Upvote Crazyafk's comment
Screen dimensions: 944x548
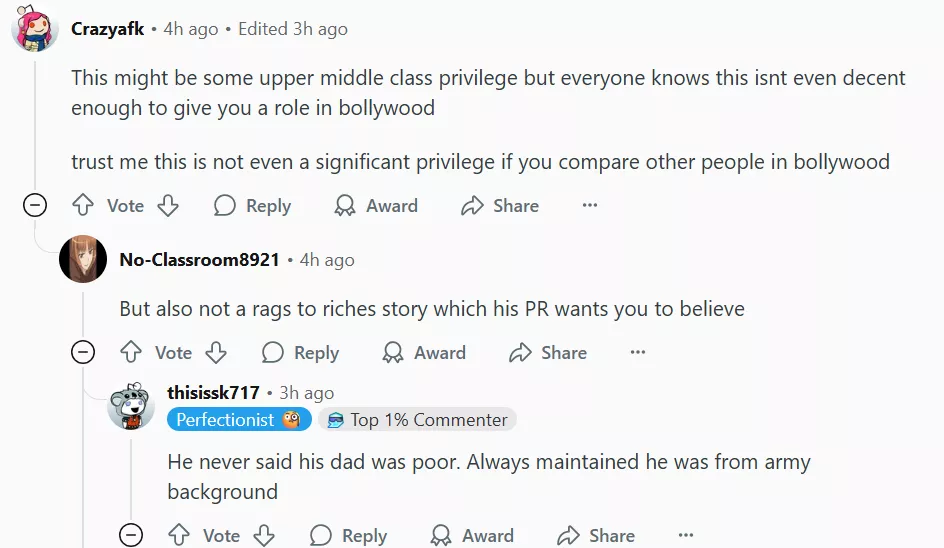pos(83,206)
